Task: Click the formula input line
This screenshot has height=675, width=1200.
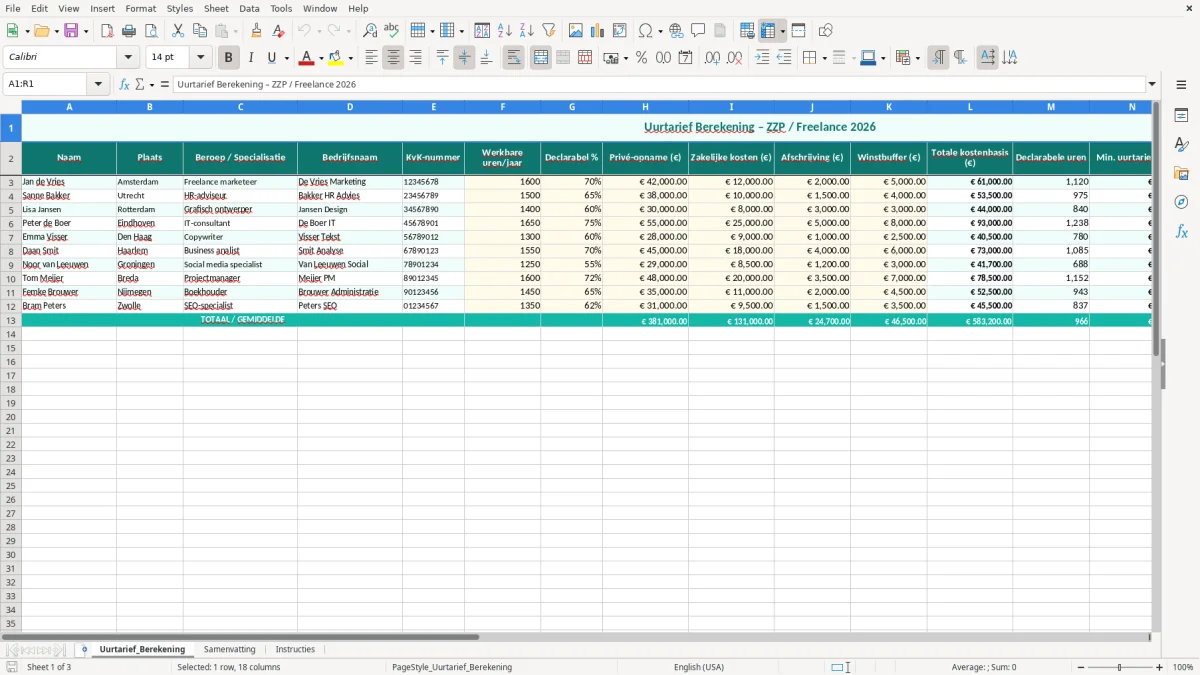Action: (x=659, y=84)
